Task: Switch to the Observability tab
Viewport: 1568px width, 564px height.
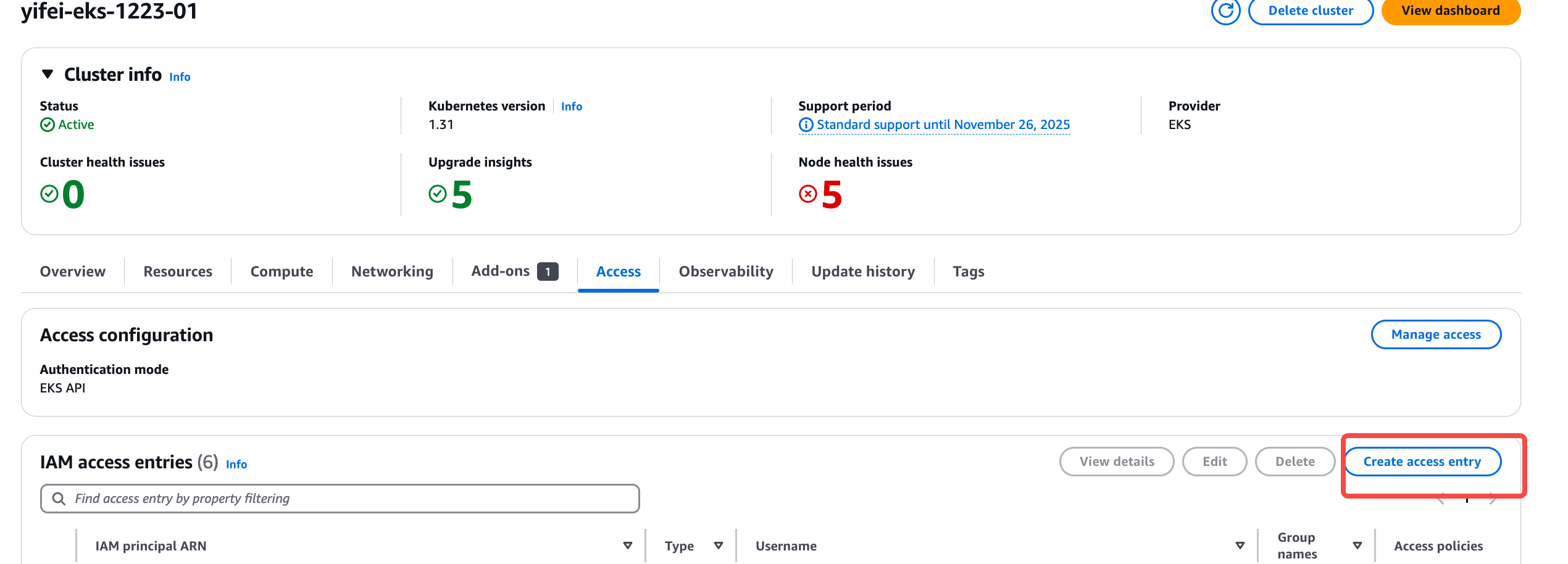Action: pos(726,272)
